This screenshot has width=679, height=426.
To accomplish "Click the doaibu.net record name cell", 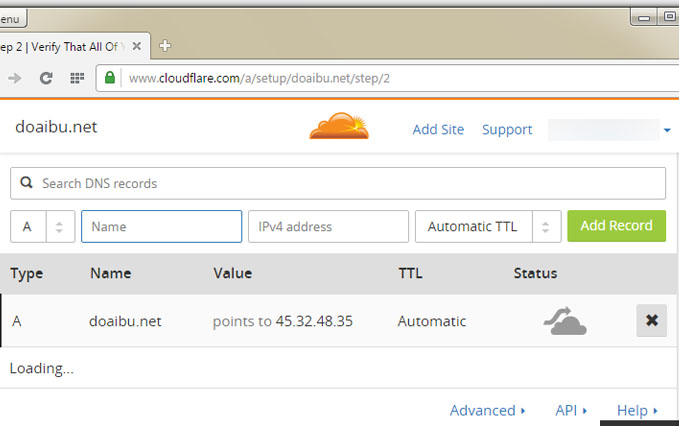I will (x=125, y=321).
